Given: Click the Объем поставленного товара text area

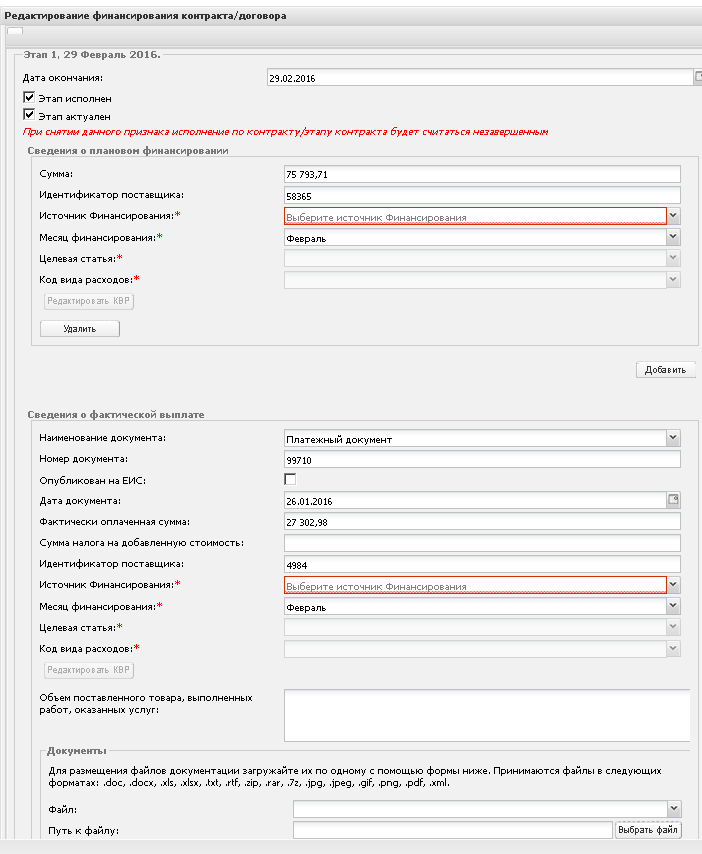Looking at the screenshot, I should click(x=487, y=715).
